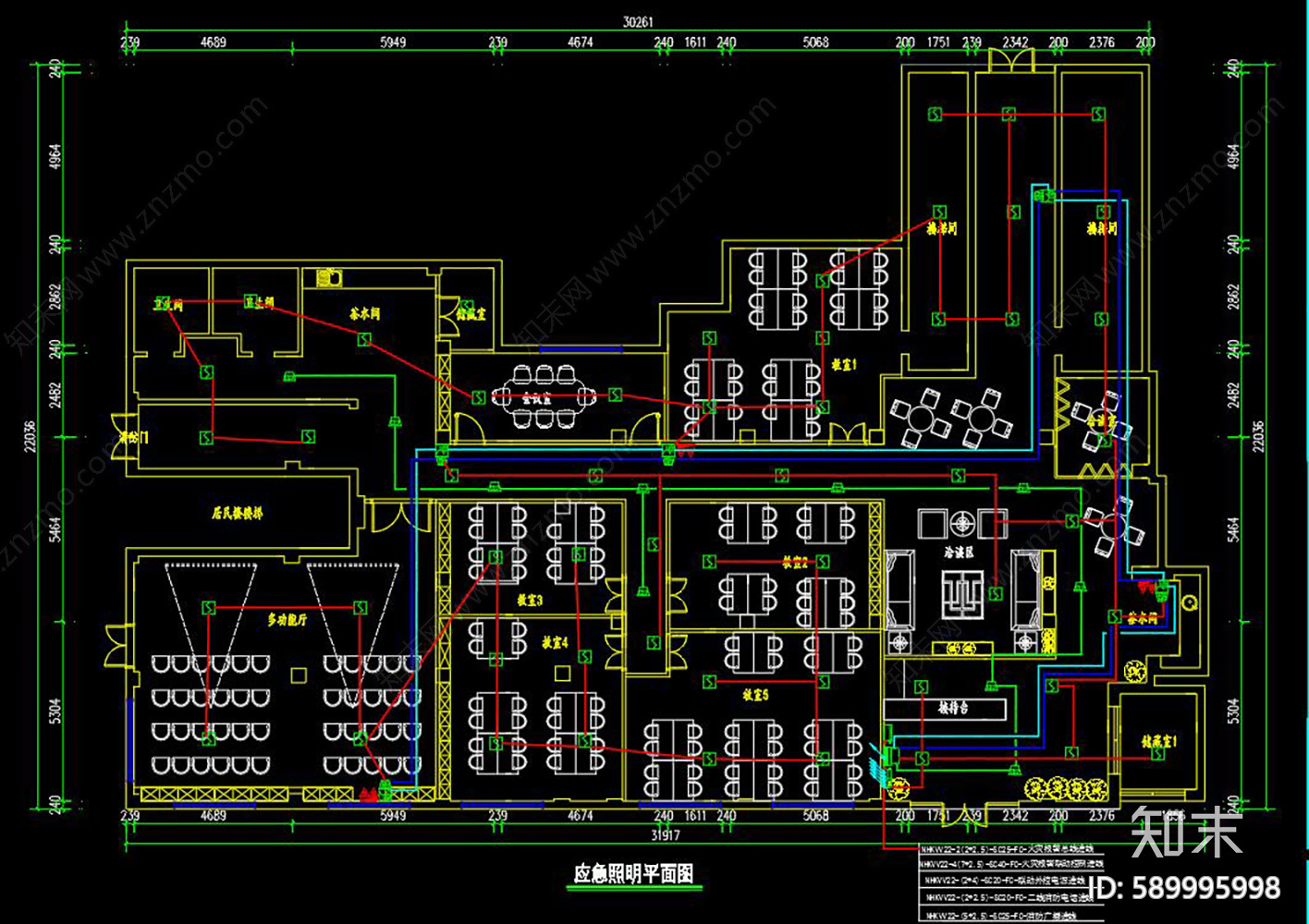Click the 22036 dimension on the left side
The width and height of the screenshot is (1309, 924).
(31, 437)
